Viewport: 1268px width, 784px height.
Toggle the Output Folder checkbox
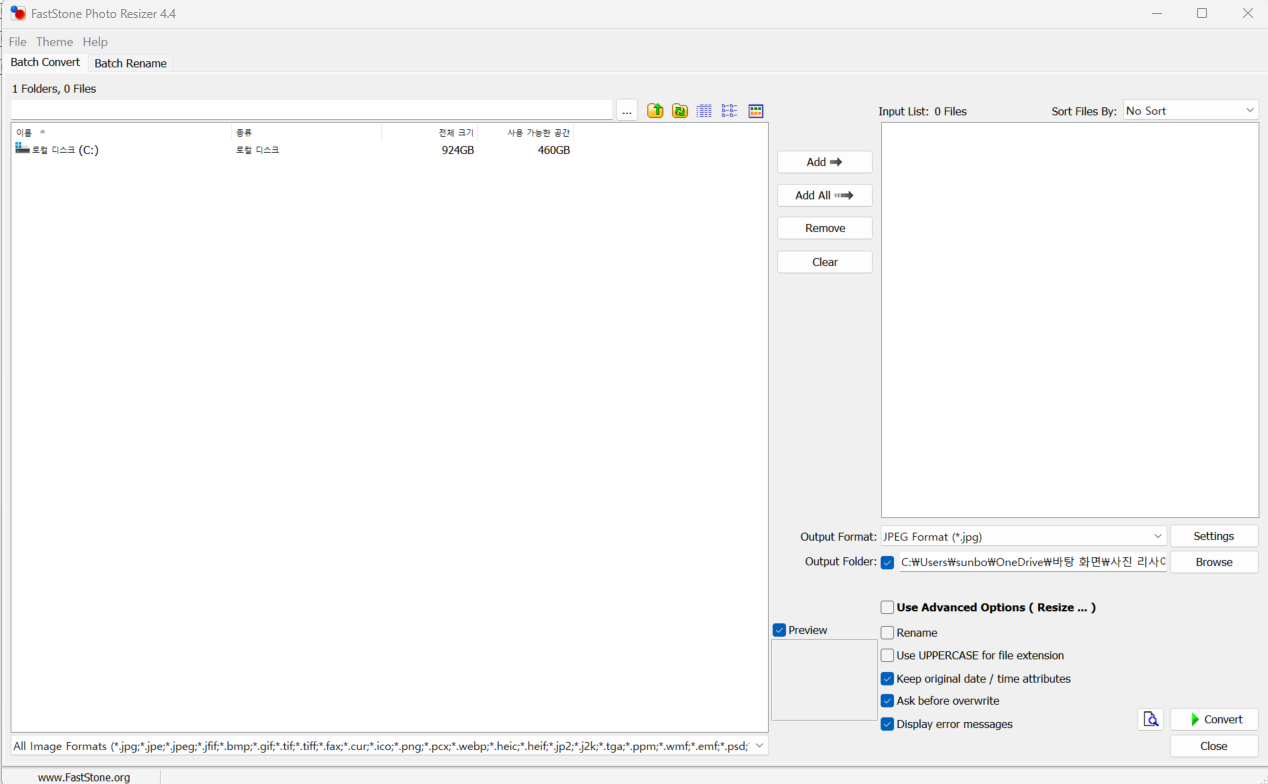pos(888,562)
